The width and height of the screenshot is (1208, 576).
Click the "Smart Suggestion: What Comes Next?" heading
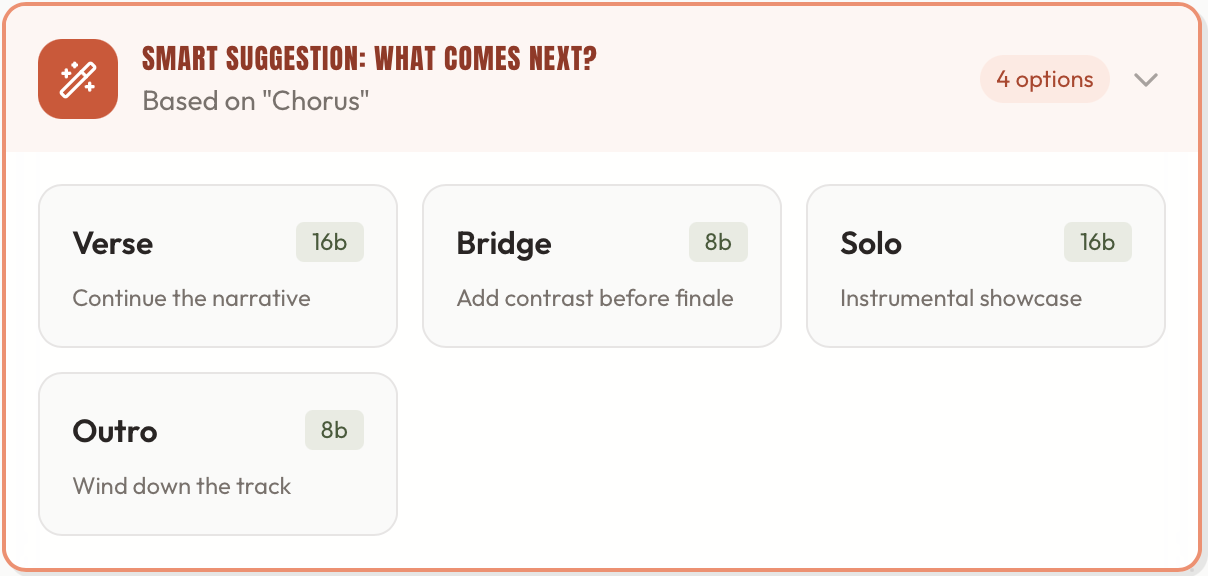pos(369,60)
